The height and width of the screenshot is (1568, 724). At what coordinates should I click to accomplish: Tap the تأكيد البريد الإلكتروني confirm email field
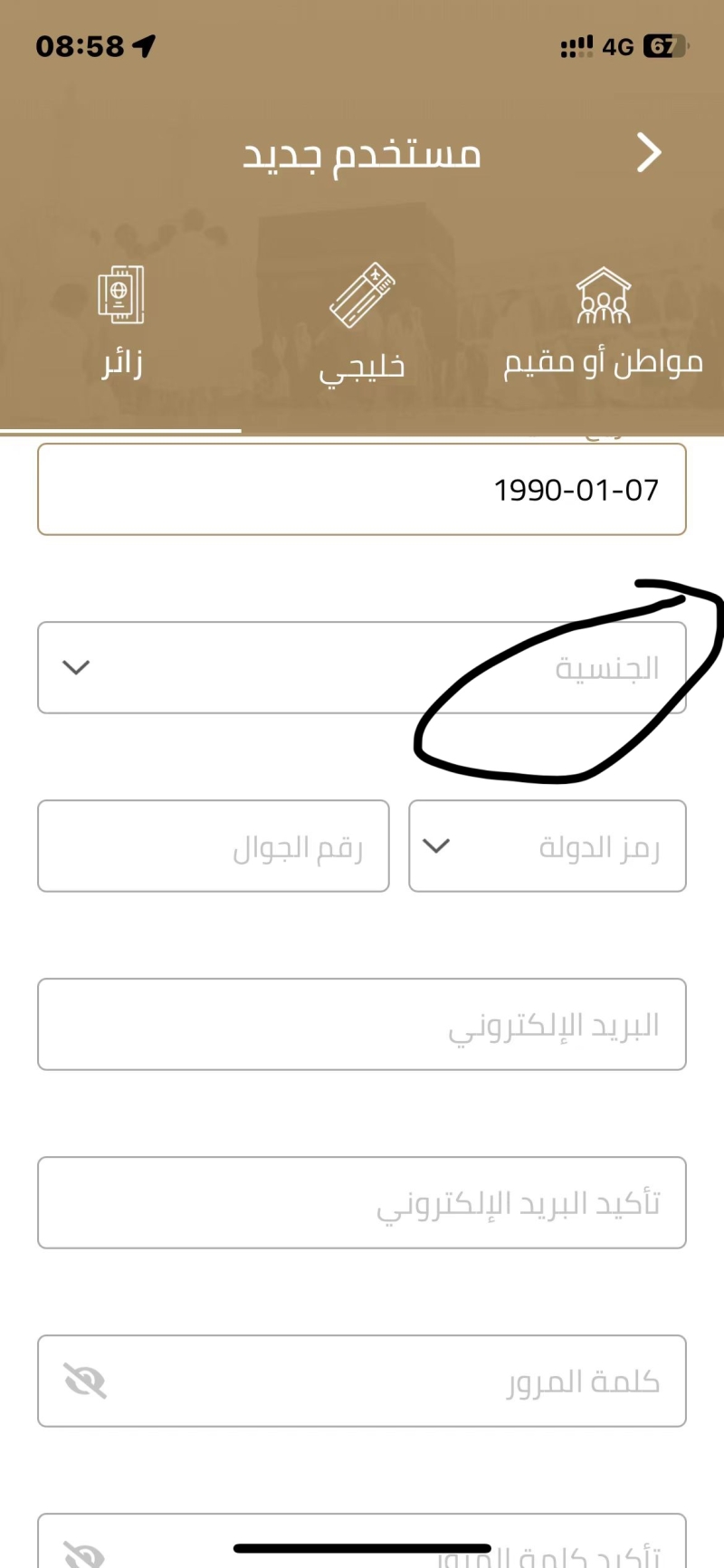[x=362, y=1203]
